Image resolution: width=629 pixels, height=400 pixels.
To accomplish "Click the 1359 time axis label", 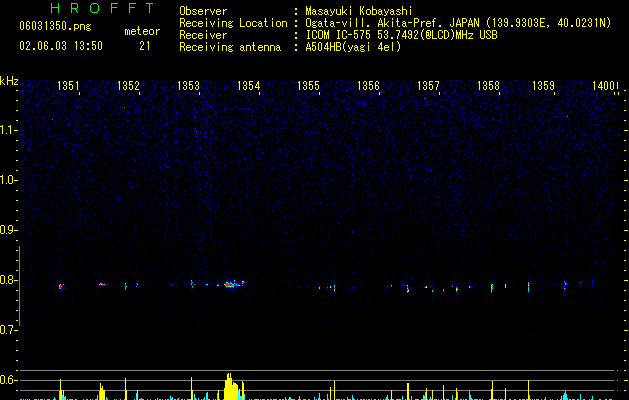I will (544, 86).
